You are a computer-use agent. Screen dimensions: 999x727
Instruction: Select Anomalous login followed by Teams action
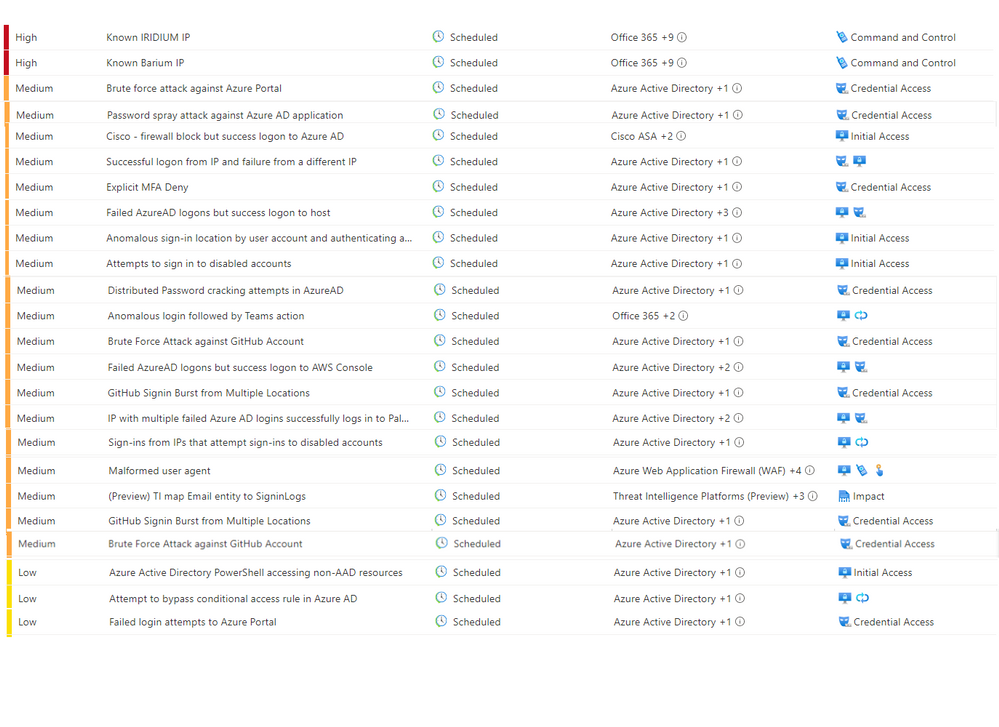(206, 316)
